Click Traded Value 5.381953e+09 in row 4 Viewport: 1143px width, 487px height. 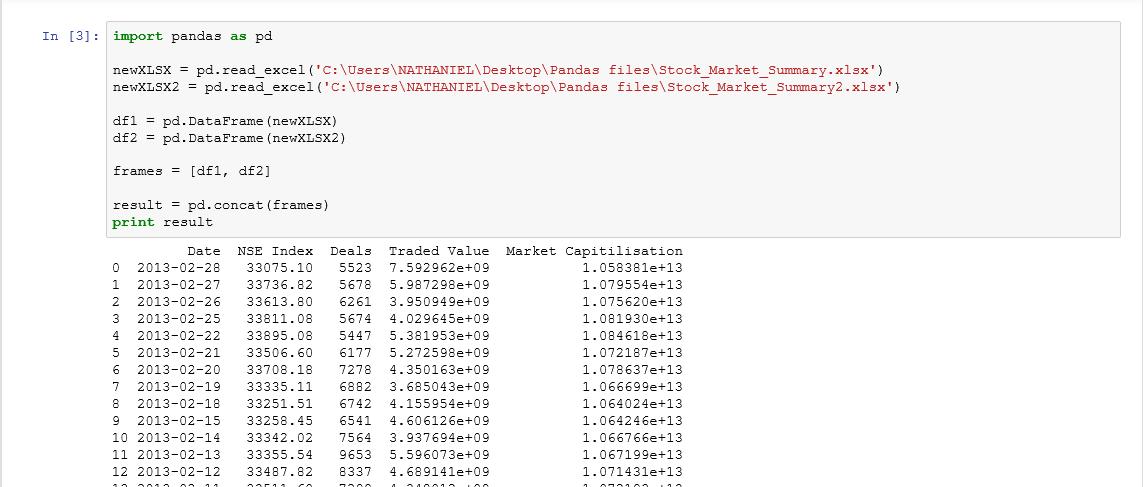point(439,335)
